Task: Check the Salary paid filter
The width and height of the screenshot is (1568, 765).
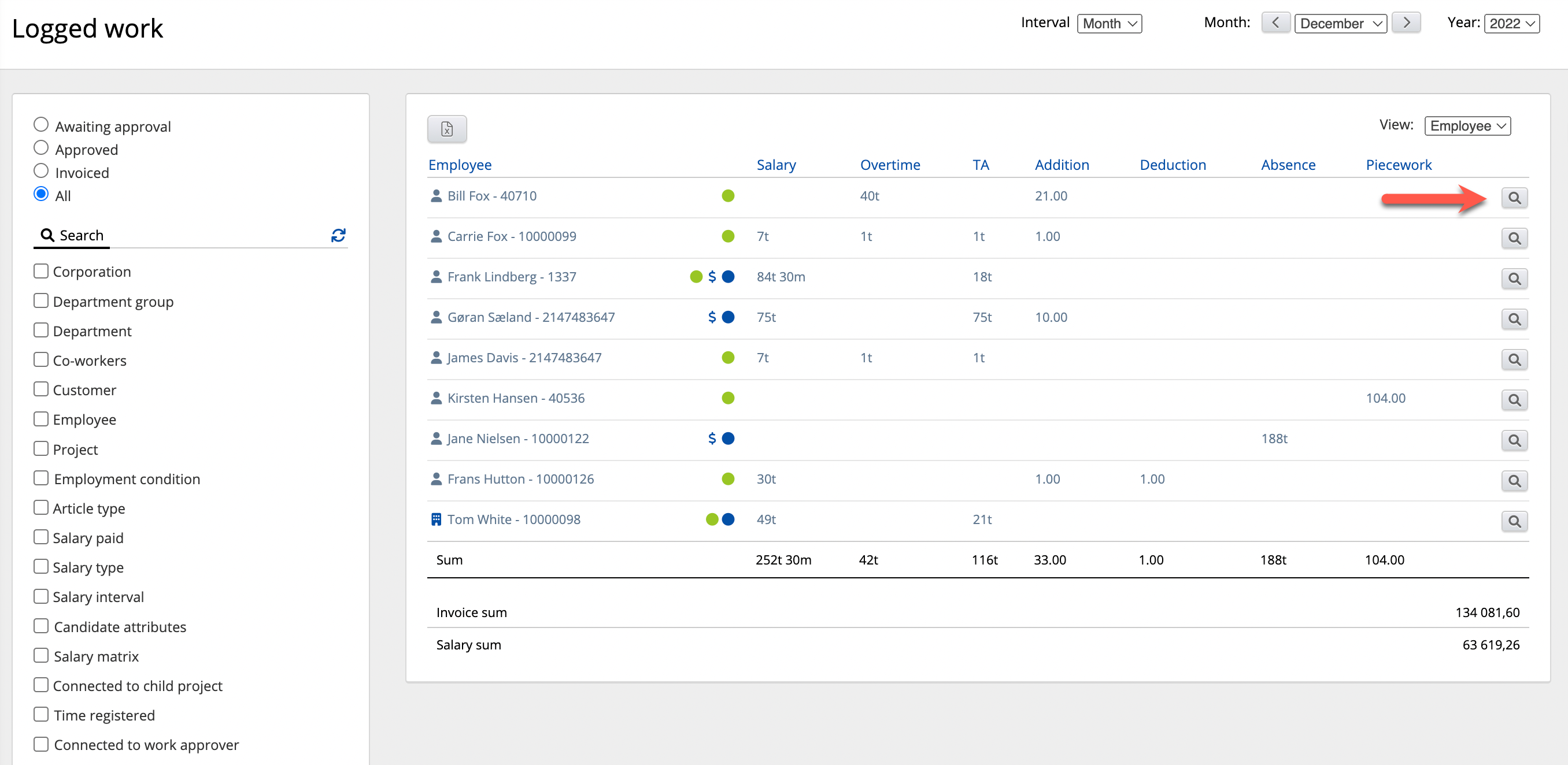Action: (41, 537)
